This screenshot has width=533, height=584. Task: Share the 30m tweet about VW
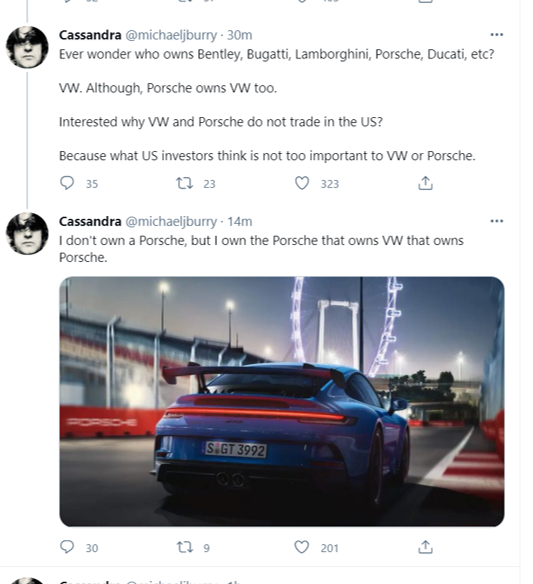425,183
